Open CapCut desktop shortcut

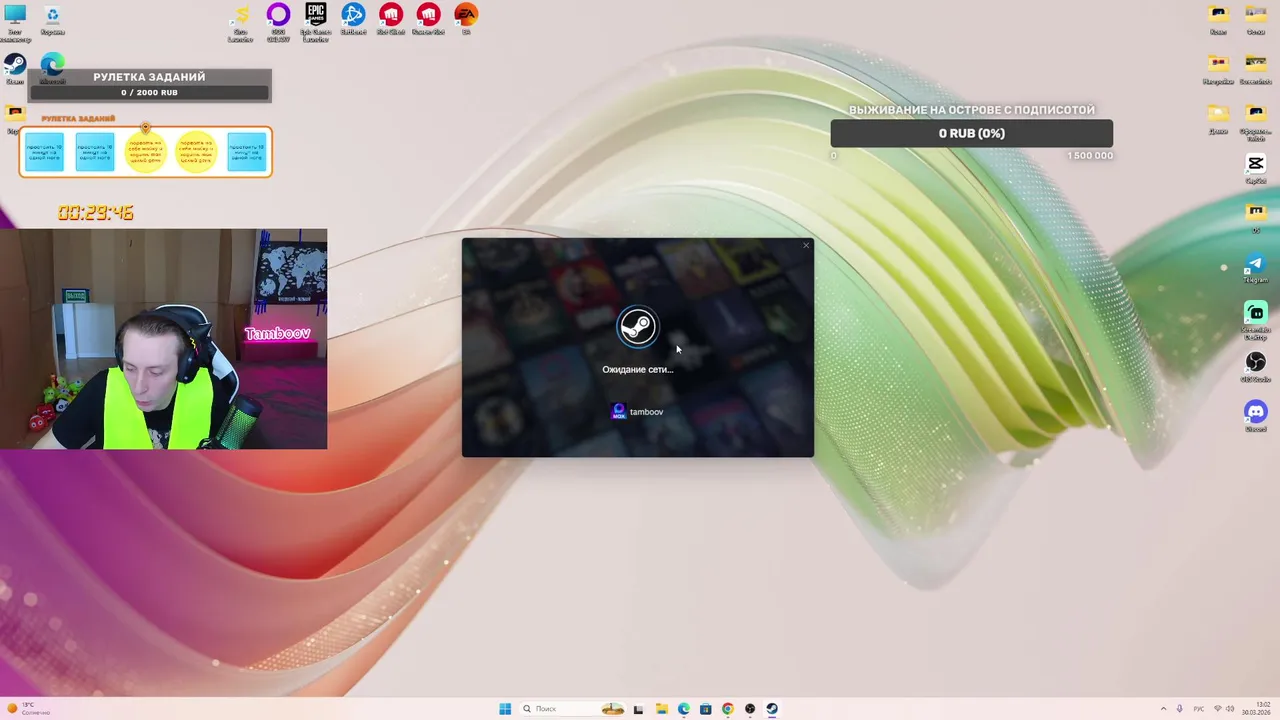tap(1256, 168)
